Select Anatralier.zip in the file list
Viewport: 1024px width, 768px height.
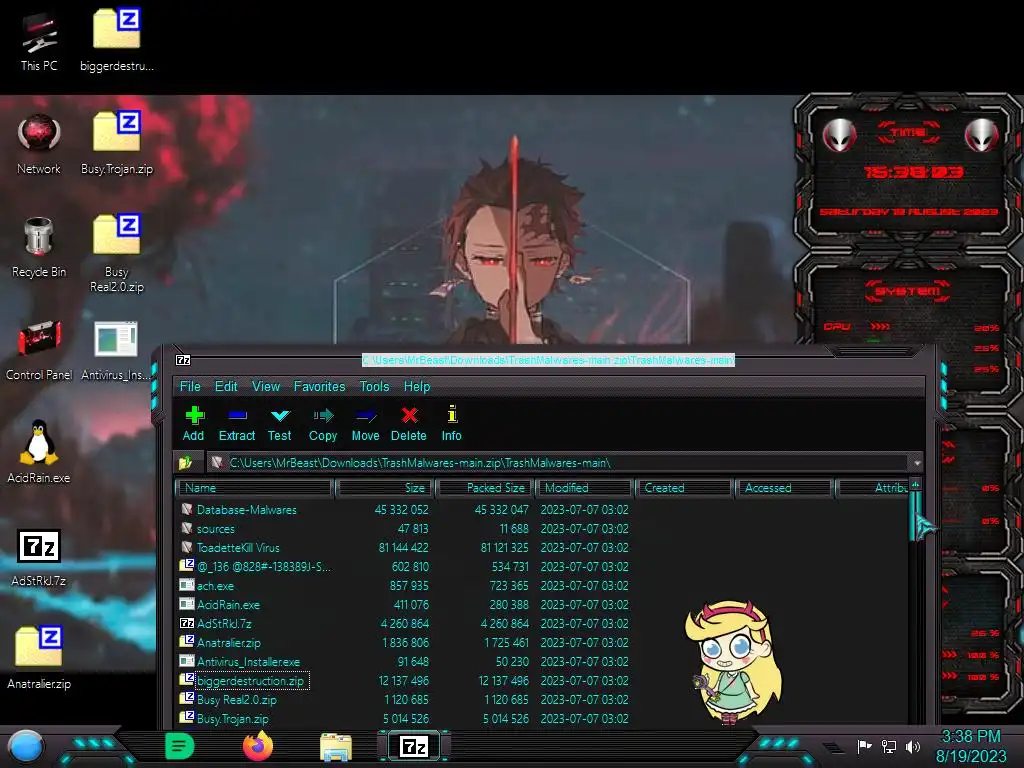542,643
